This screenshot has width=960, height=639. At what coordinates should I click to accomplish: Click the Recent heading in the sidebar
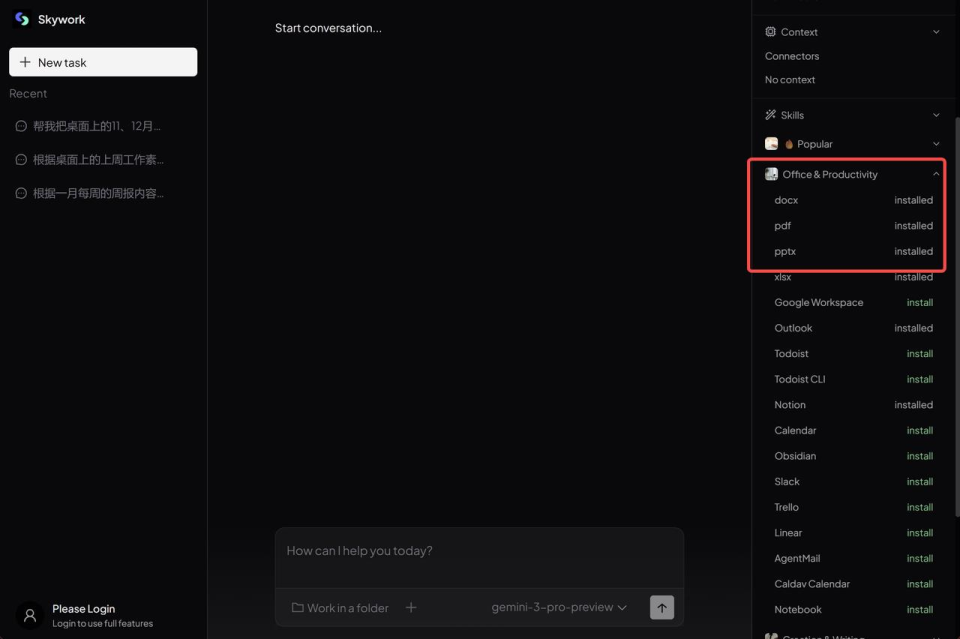(28, 94)
